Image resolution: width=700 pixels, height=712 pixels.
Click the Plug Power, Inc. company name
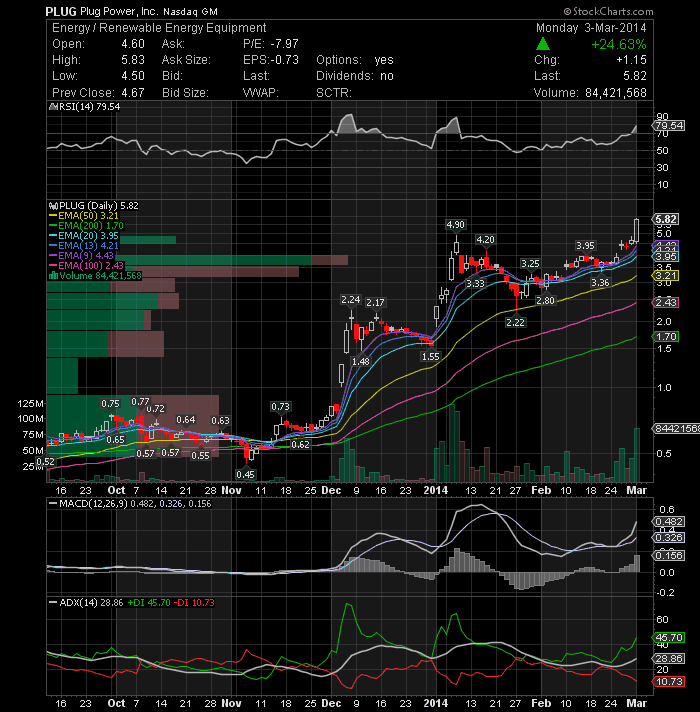pos(119,11)
